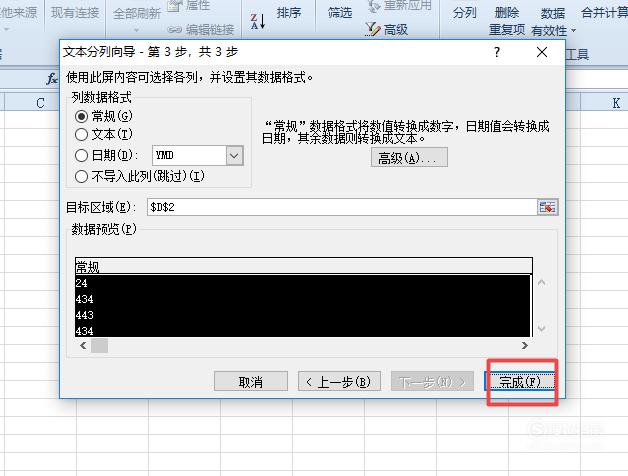Select 不导入此列(跳过) radio option
Viewport: 628px width, 476px height.
81,176
